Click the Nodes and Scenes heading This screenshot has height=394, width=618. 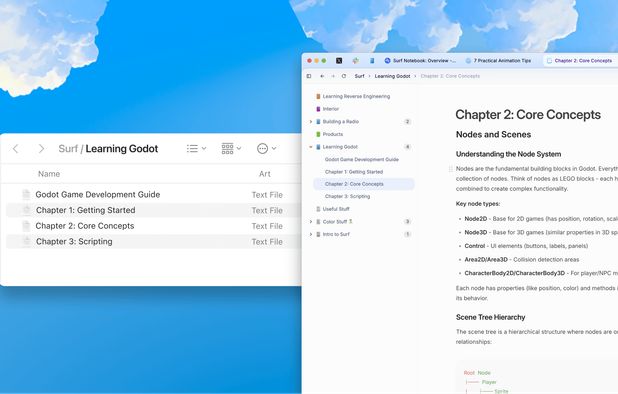click(x=493, y=134)
